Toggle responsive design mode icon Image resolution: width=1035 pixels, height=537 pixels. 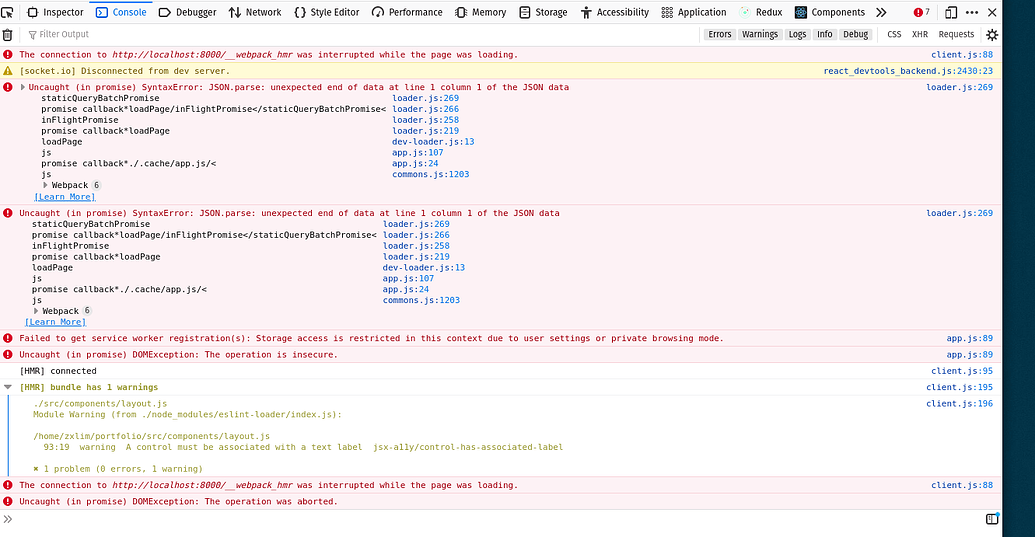click(x=951, y=12)
